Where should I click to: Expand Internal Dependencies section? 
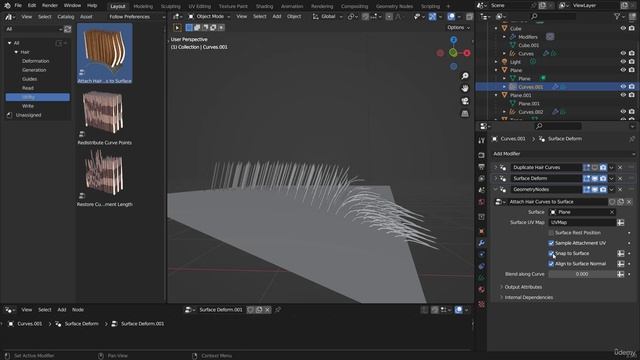click(529, 298)
